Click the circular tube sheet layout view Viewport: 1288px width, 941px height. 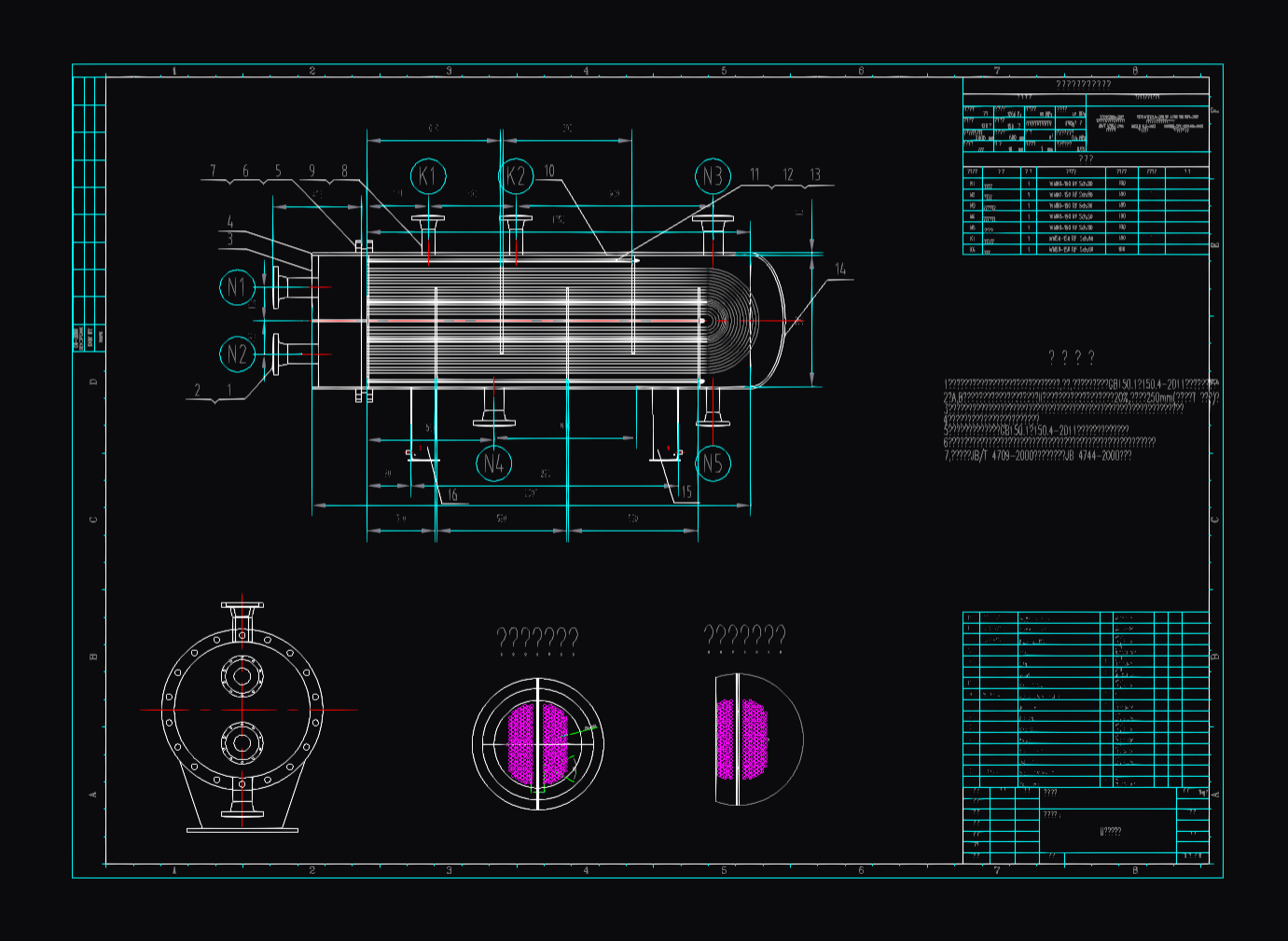(538, 743)
